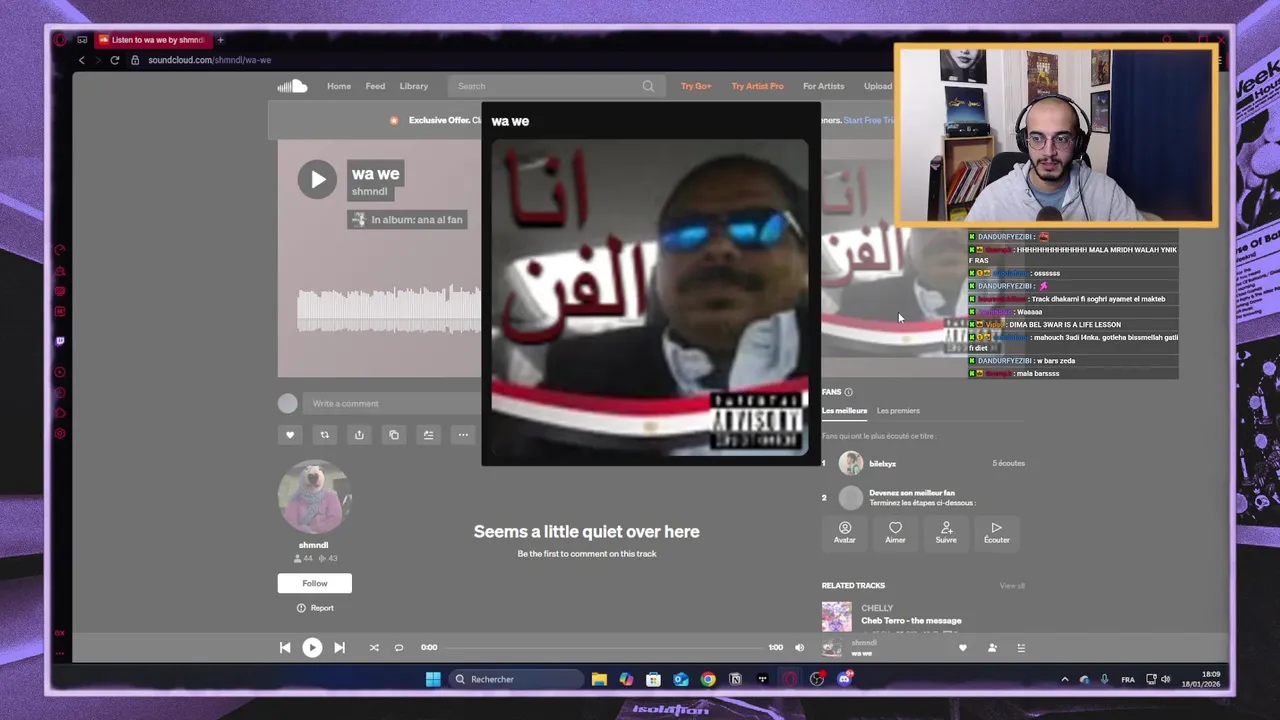
Task: Click the Try Artist Pro link
Action: [x=757, y=86]
